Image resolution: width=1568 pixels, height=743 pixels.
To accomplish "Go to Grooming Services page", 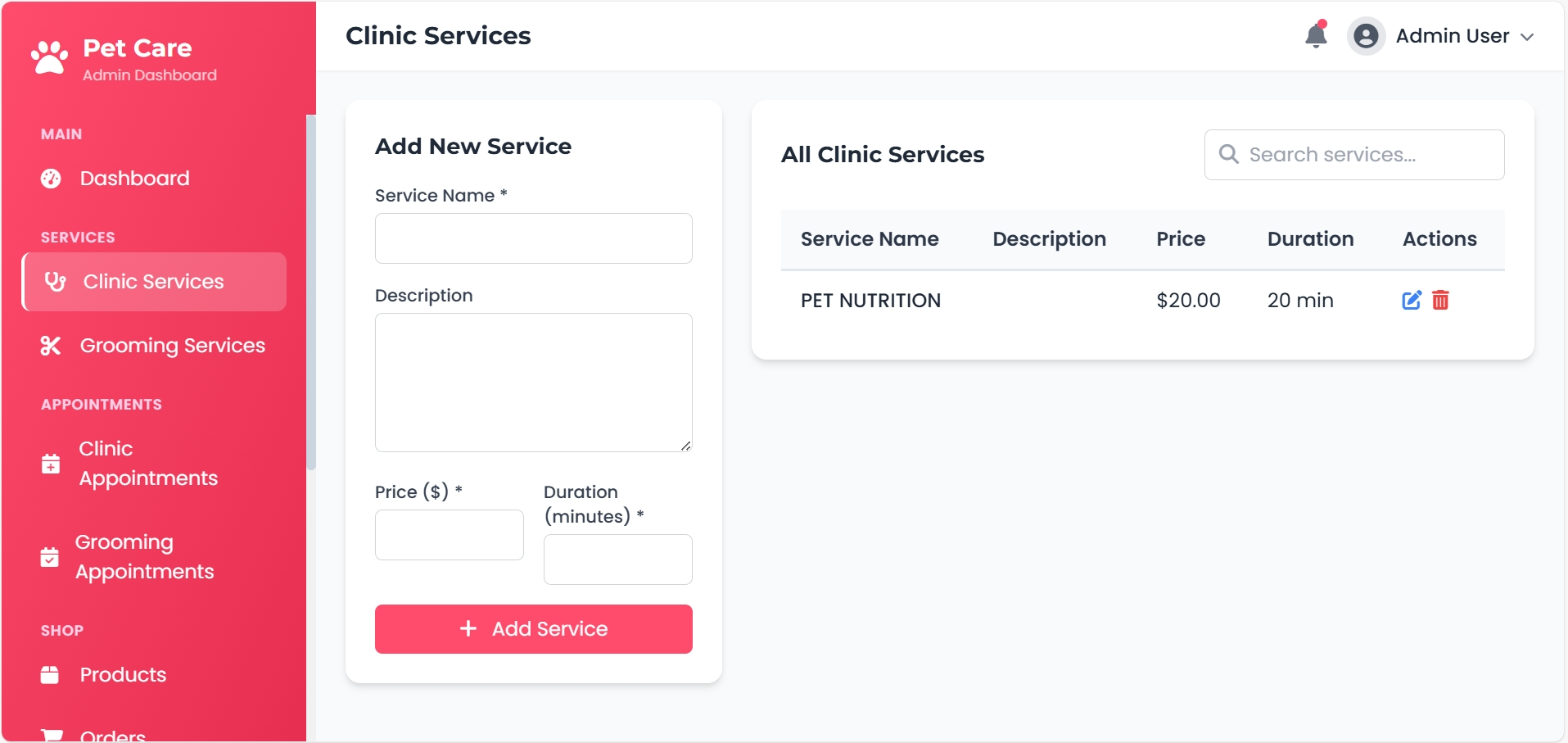I will (x=172, y=346).
